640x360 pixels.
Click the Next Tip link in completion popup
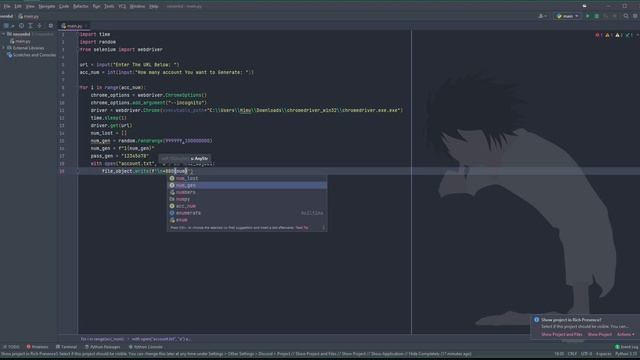pyautogui.click(x=302, y=228)
